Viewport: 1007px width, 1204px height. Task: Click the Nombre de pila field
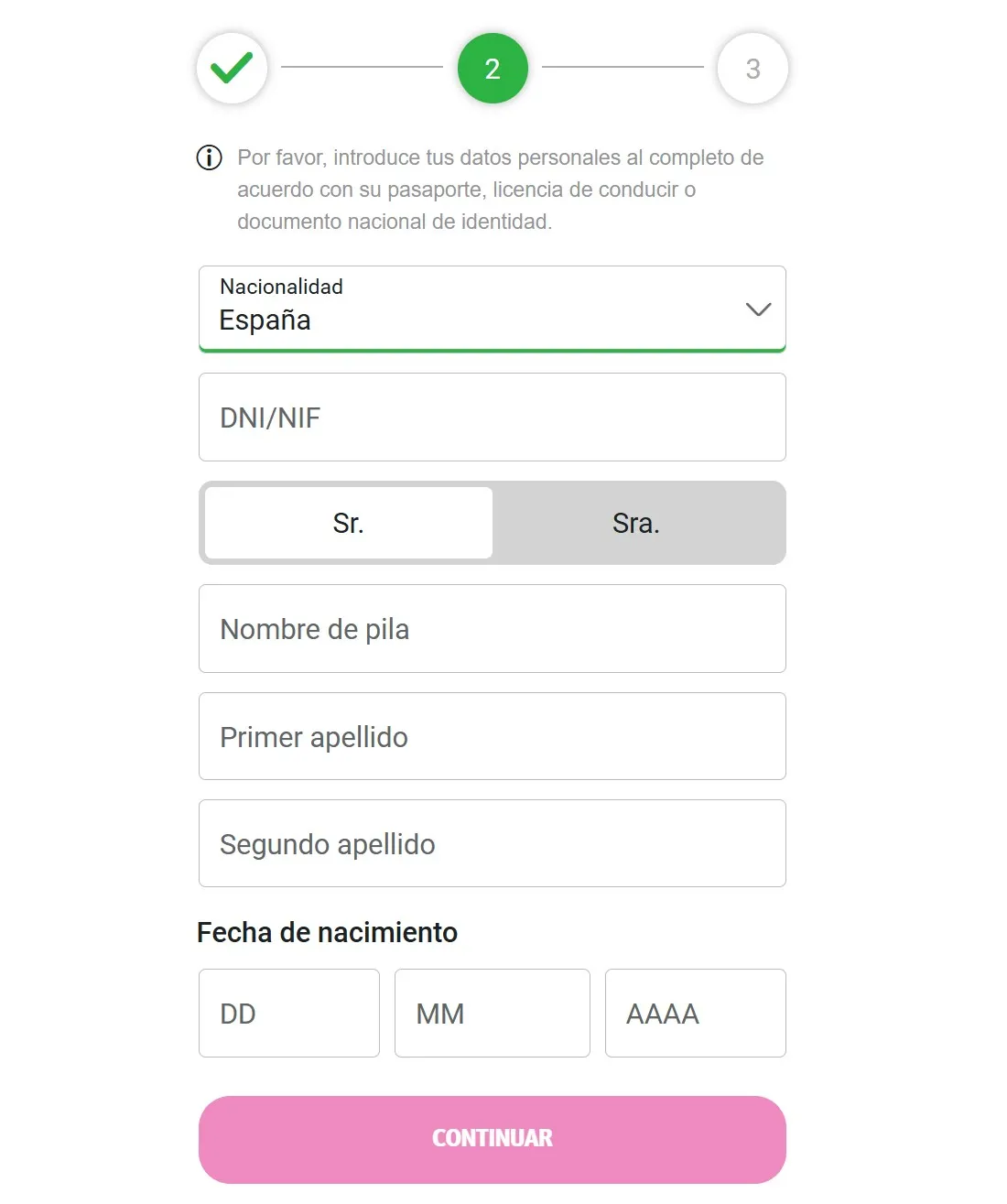tap(493, 629)
